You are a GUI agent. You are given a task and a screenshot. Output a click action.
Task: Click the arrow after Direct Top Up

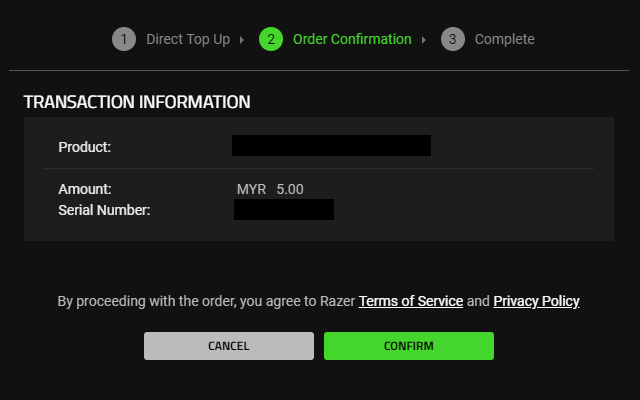pyautogui.click(x=242, y=40)
